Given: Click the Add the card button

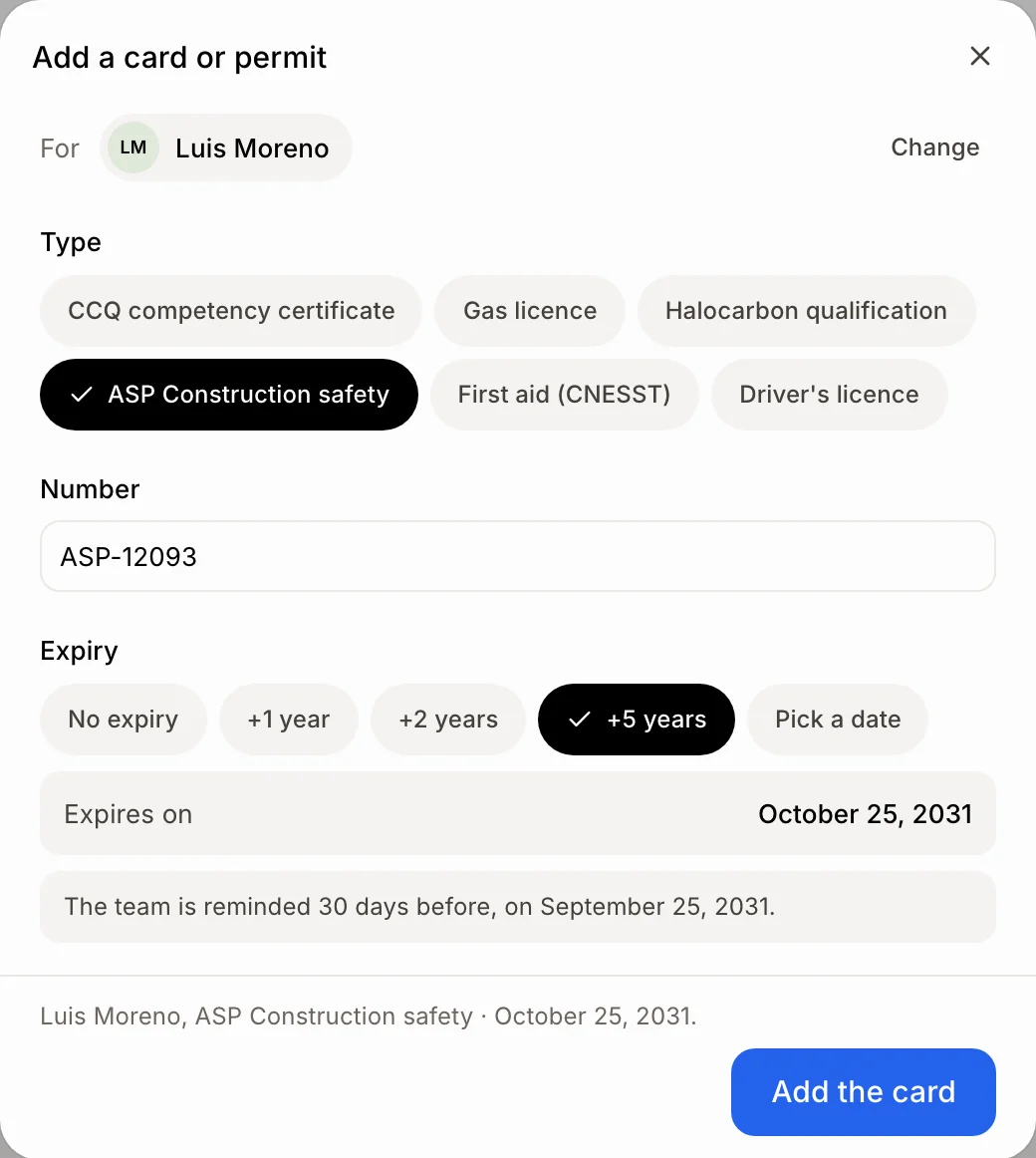Looking at the screenshot, I should [x=864, y=1091].
